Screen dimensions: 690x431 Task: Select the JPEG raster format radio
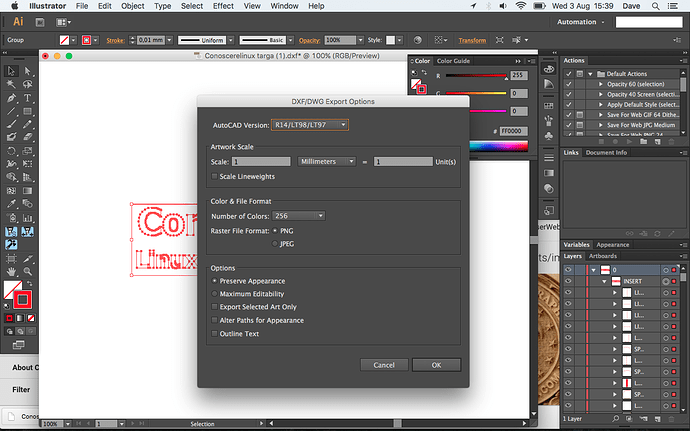tap(275, 243)
